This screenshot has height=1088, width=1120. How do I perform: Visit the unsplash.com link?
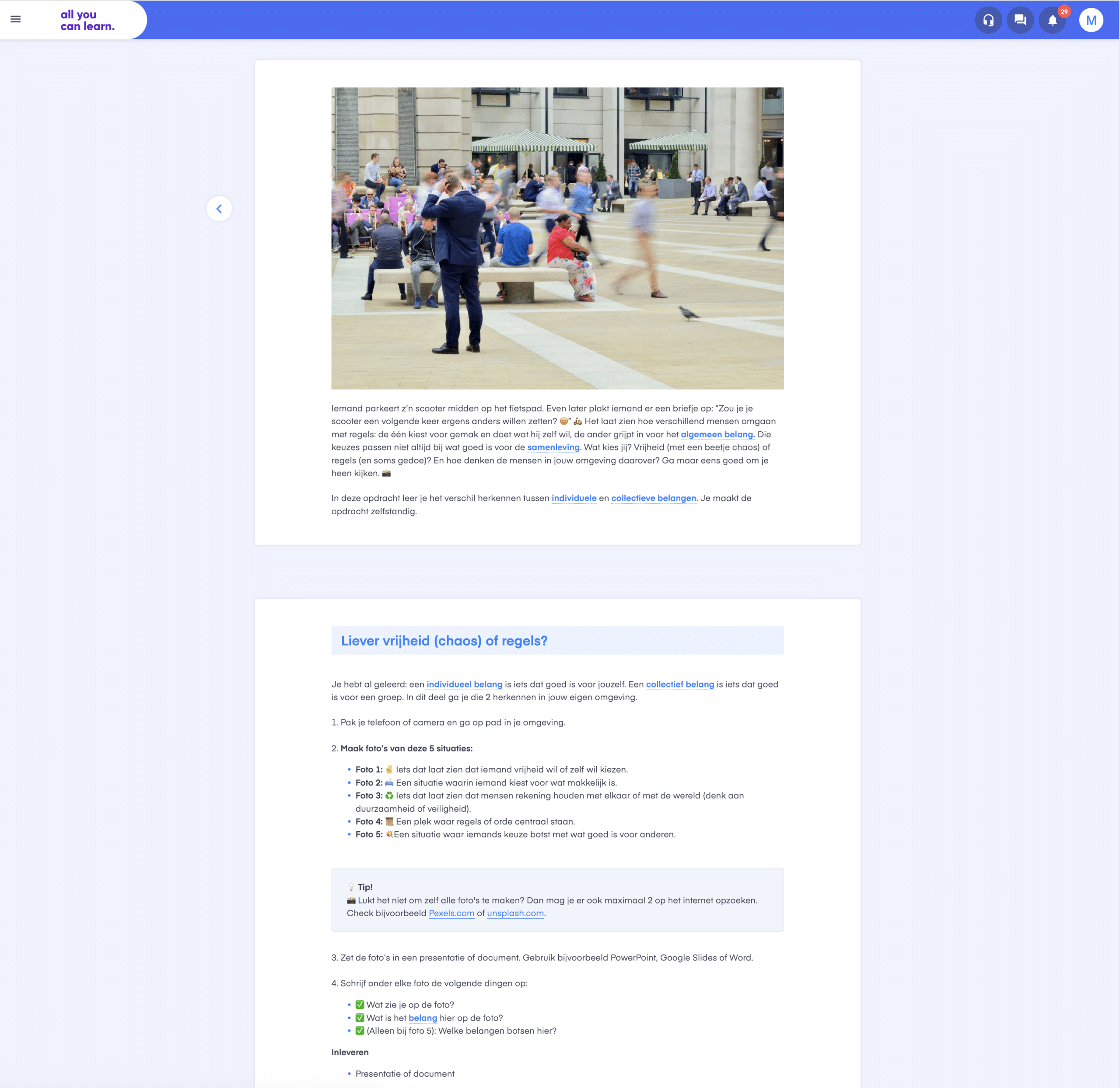click(x=515, y=913)
